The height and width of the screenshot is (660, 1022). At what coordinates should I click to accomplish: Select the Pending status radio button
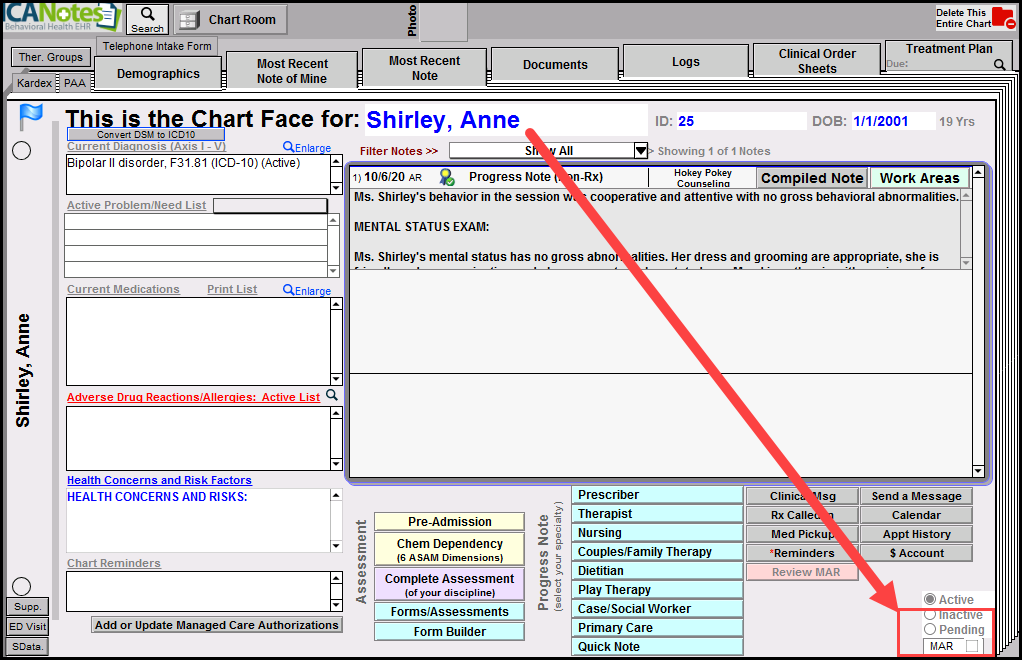[x=930, y=630]
